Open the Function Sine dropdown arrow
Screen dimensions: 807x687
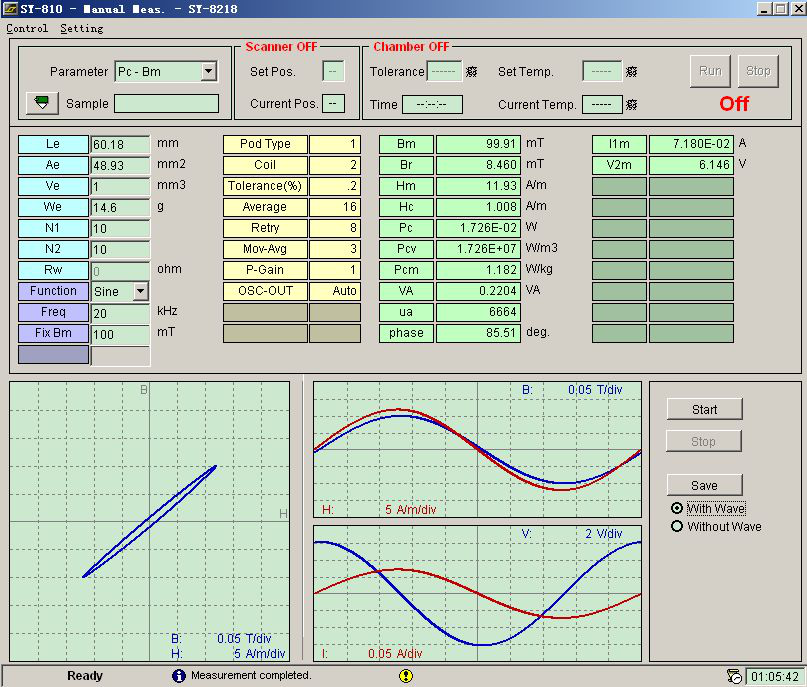point(141,291)
